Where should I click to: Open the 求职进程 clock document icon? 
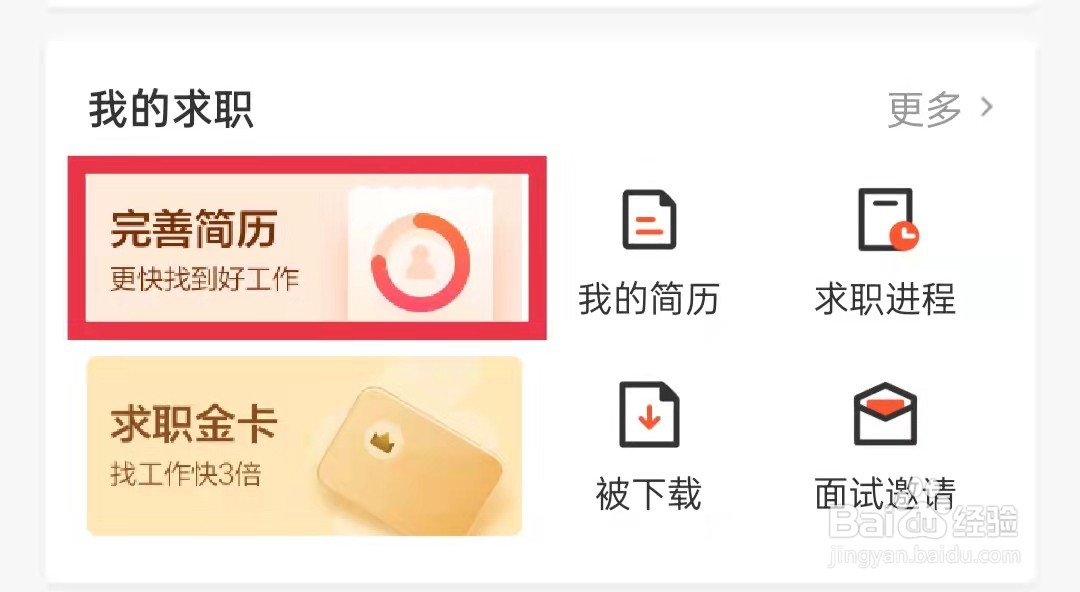(x=888, y=219)
